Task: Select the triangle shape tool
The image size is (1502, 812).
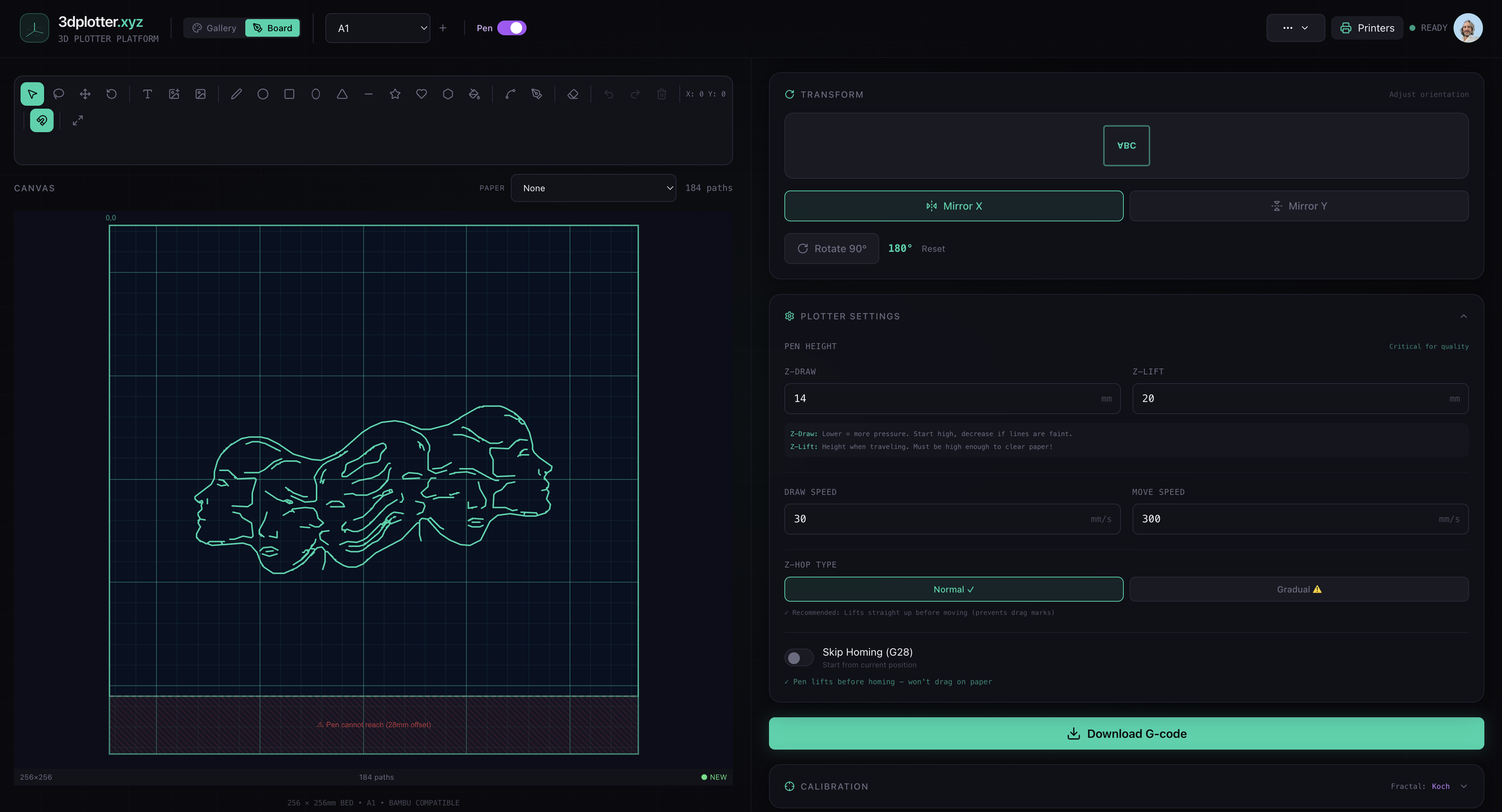Action: 342,94
